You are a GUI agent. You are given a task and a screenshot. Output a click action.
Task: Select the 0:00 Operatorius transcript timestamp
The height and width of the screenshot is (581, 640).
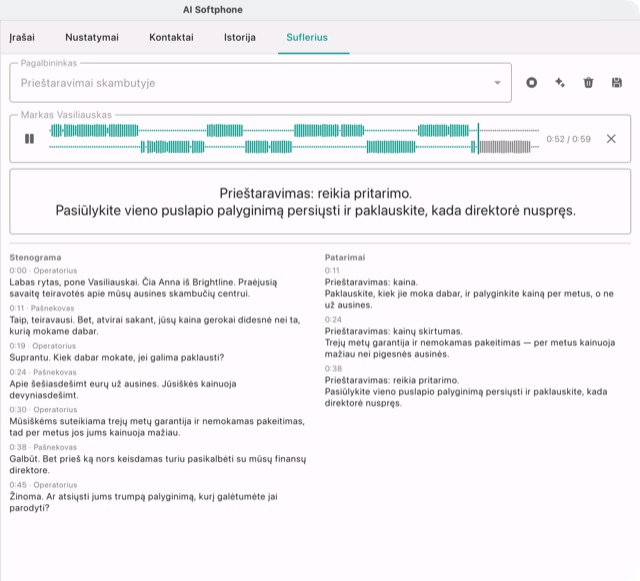pos(43,271)
